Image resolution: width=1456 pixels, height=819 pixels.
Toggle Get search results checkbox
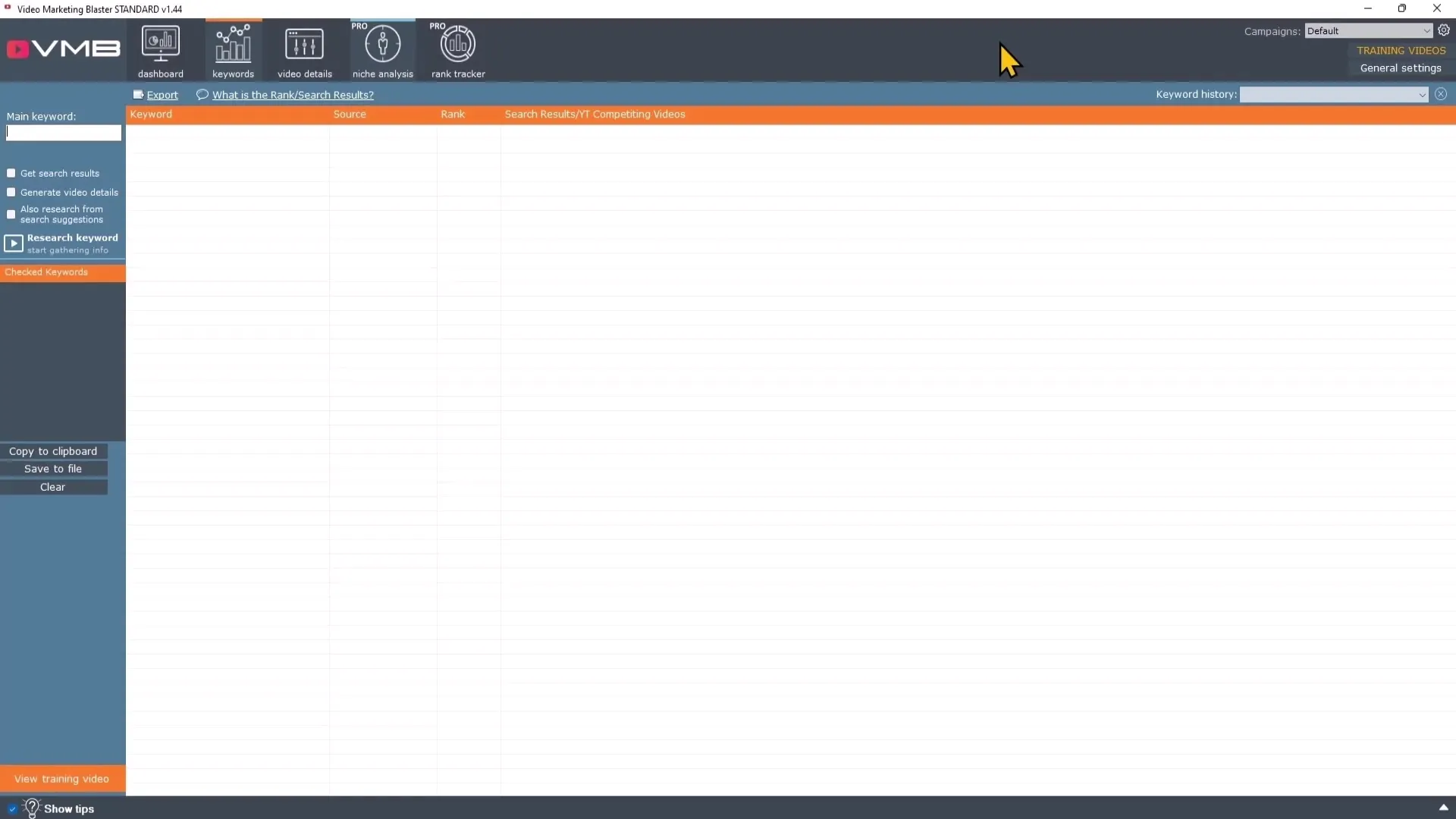pos(10,173)
